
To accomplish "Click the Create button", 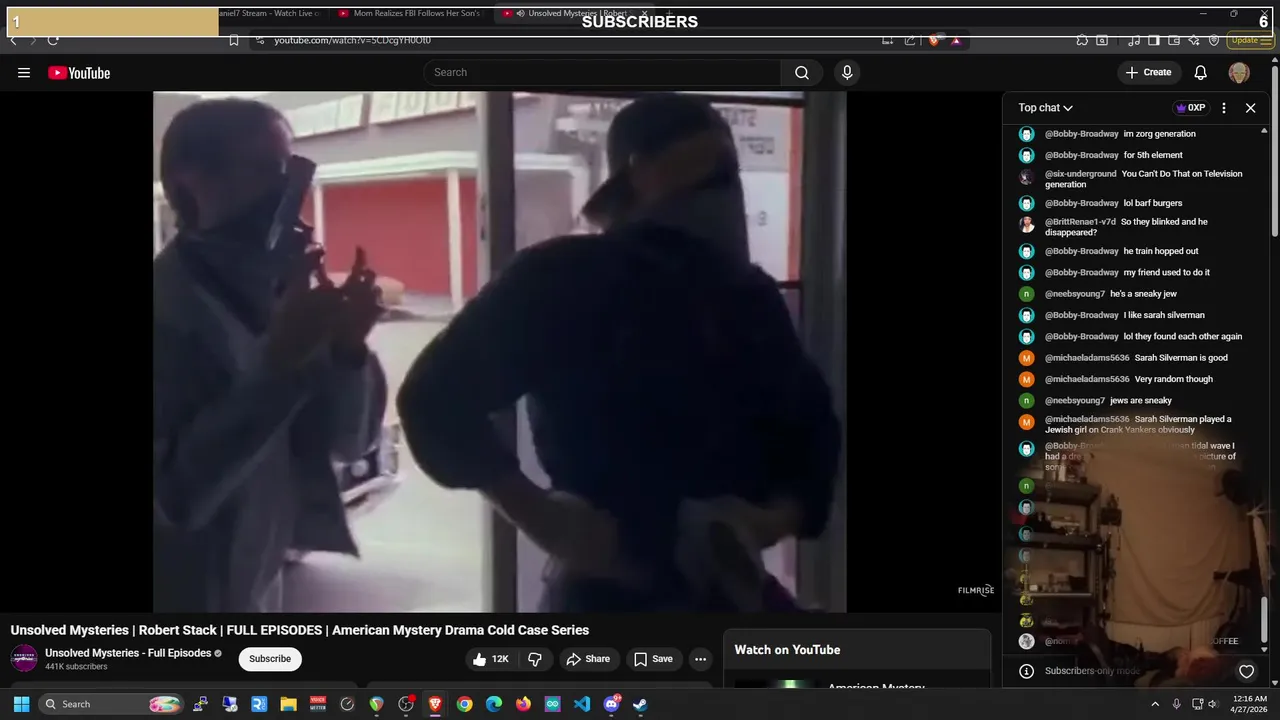I will click(x=1148, y=72).
